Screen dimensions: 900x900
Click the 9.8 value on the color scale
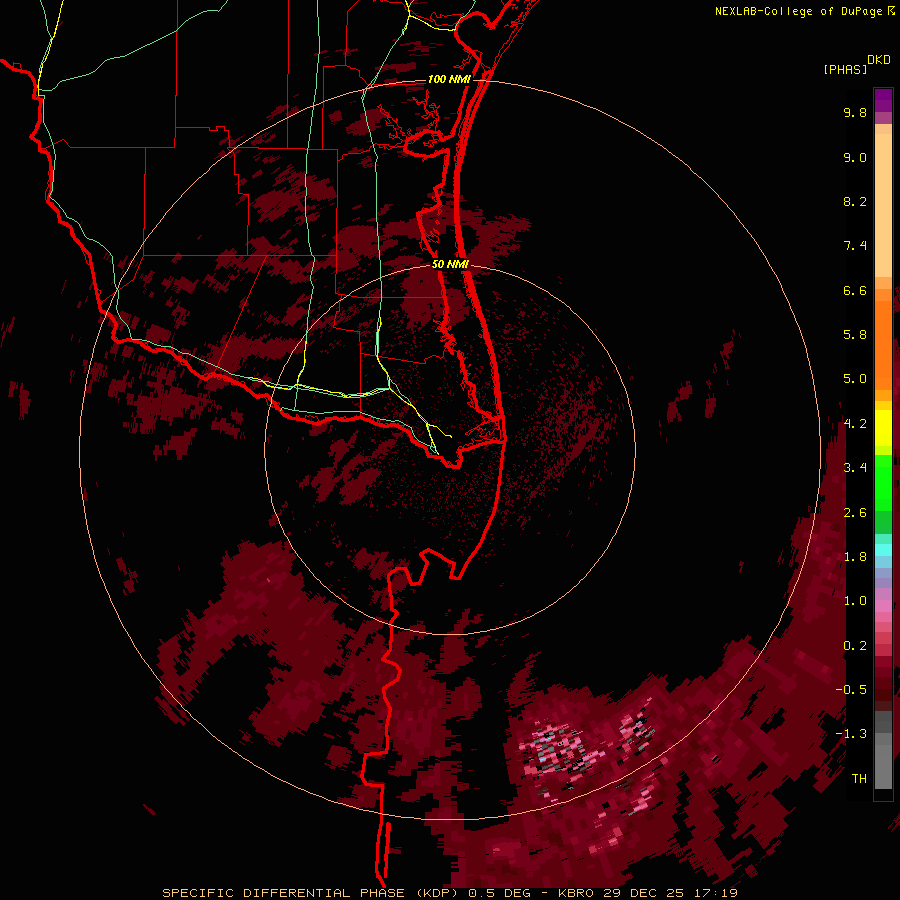point(855,112)
